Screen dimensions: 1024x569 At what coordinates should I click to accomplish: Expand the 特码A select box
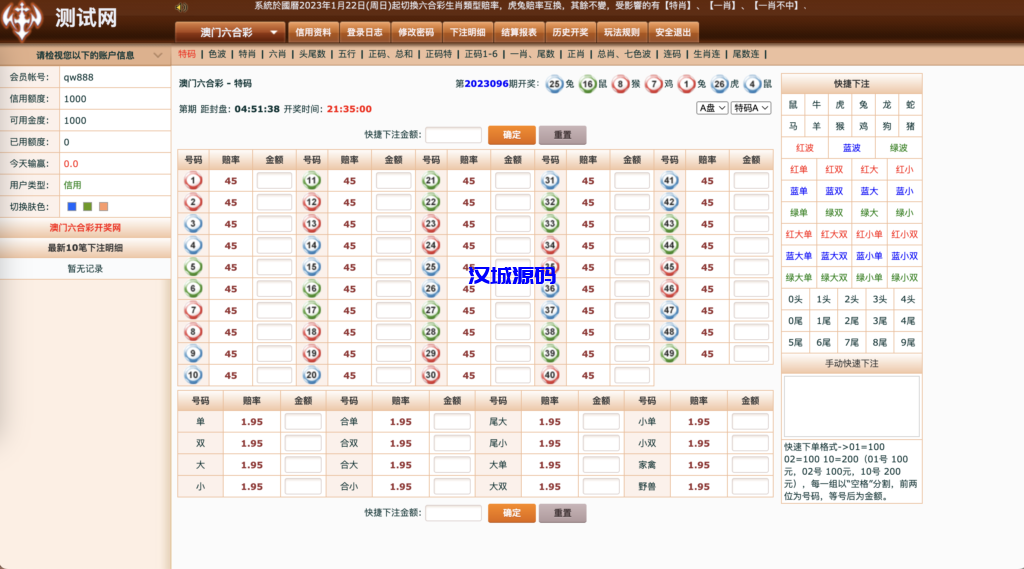pyautogui.click(x=751, y=108)
